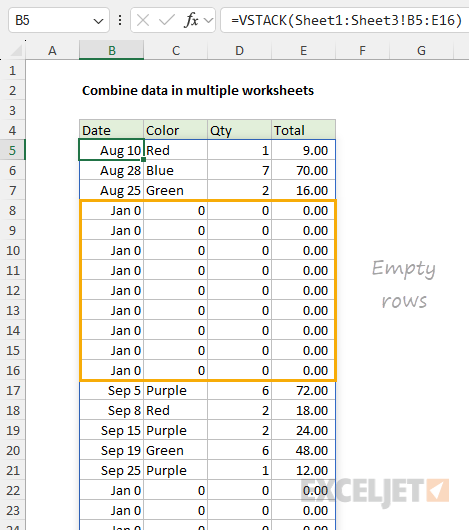Select the 'Green' cell in row 20
Image resolution: width=469 pixels, height=530 pixels.
pyautogui.click(x=175, y=450)
